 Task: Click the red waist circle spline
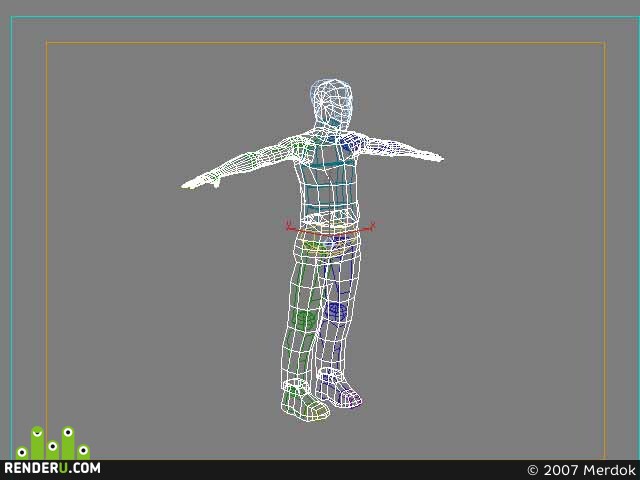(330, 231)
